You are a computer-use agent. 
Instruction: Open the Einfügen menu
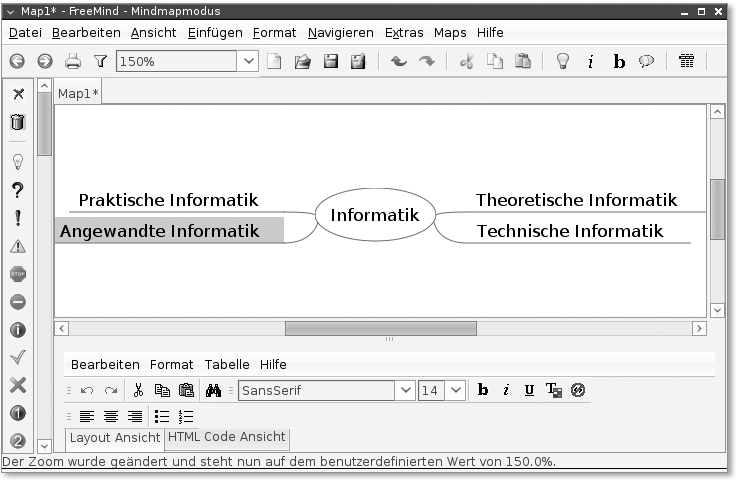point(214,32)
